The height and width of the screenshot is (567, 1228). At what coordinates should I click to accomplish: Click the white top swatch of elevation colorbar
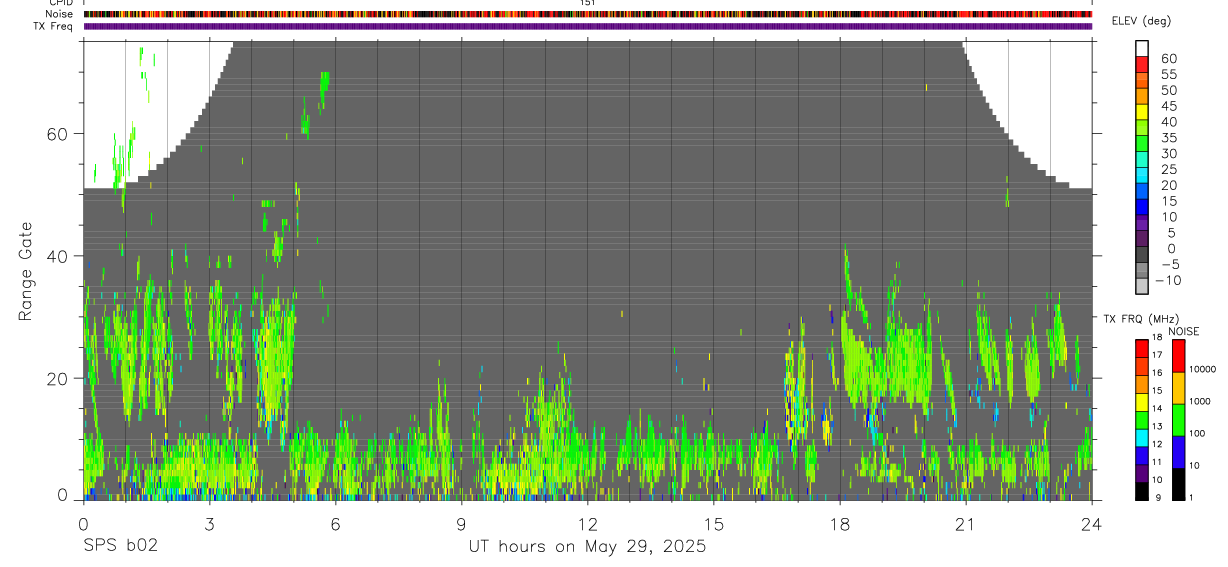pyautogui.click(x=1142, y=47)
